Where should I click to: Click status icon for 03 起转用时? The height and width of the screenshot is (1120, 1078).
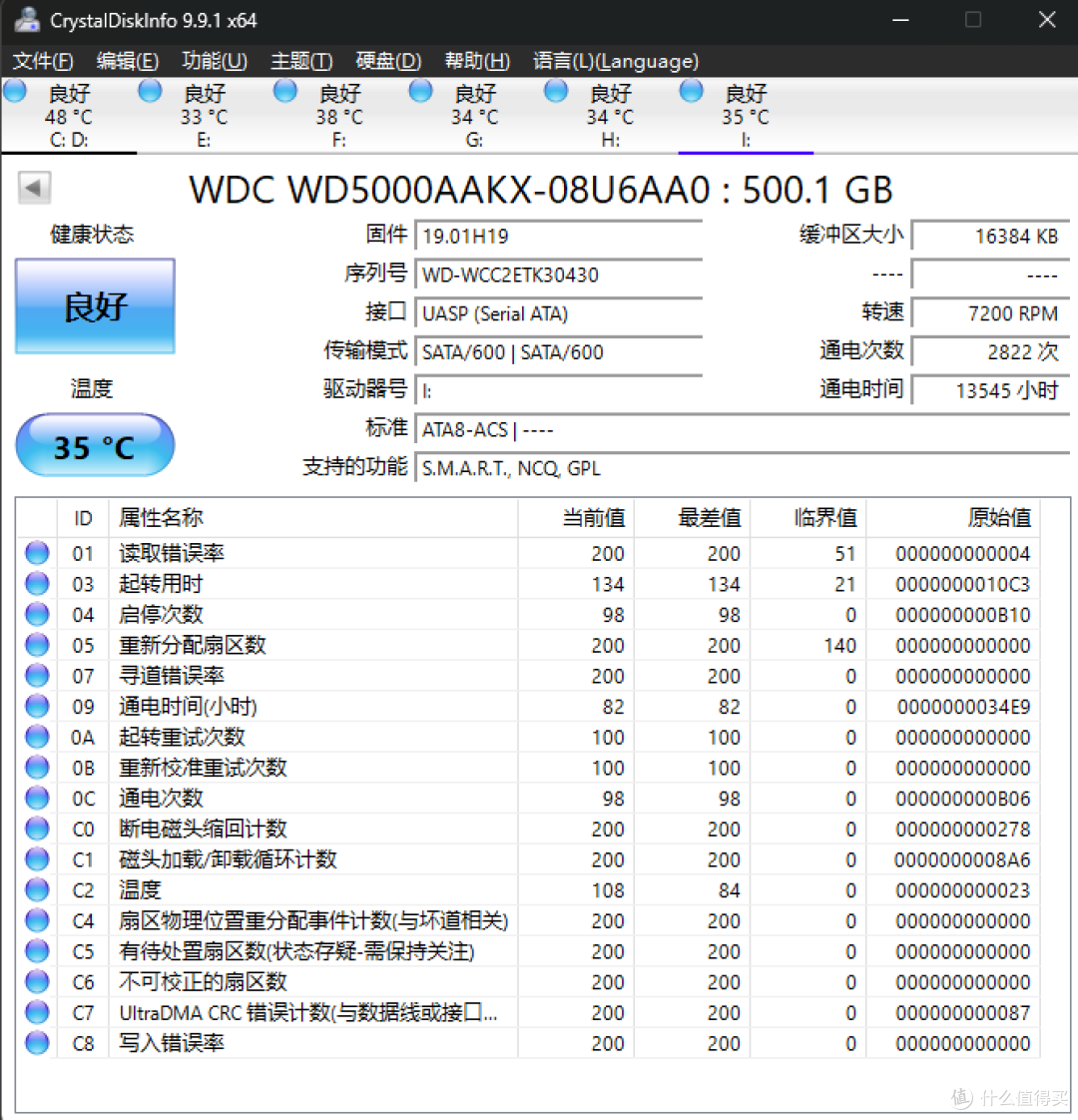37,584
